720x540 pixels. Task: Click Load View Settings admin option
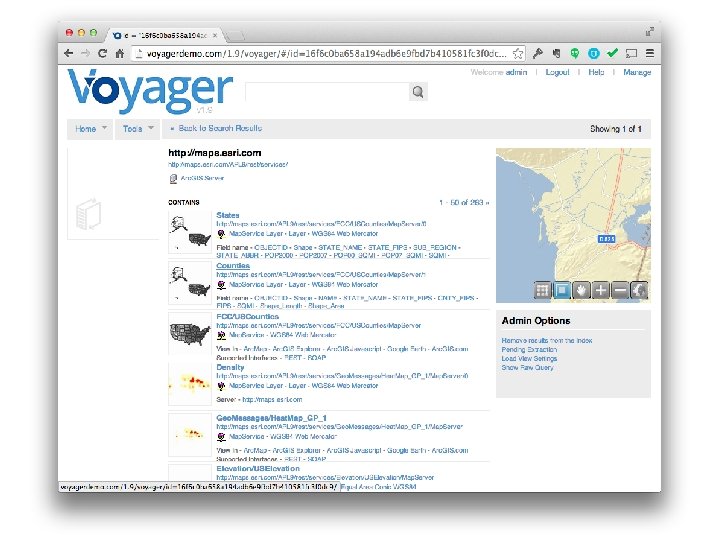529,359
